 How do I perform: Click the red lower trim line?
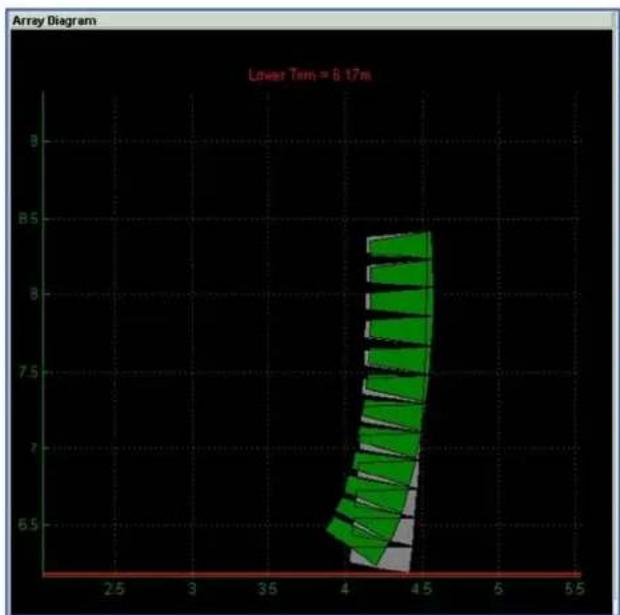point(312,574)
